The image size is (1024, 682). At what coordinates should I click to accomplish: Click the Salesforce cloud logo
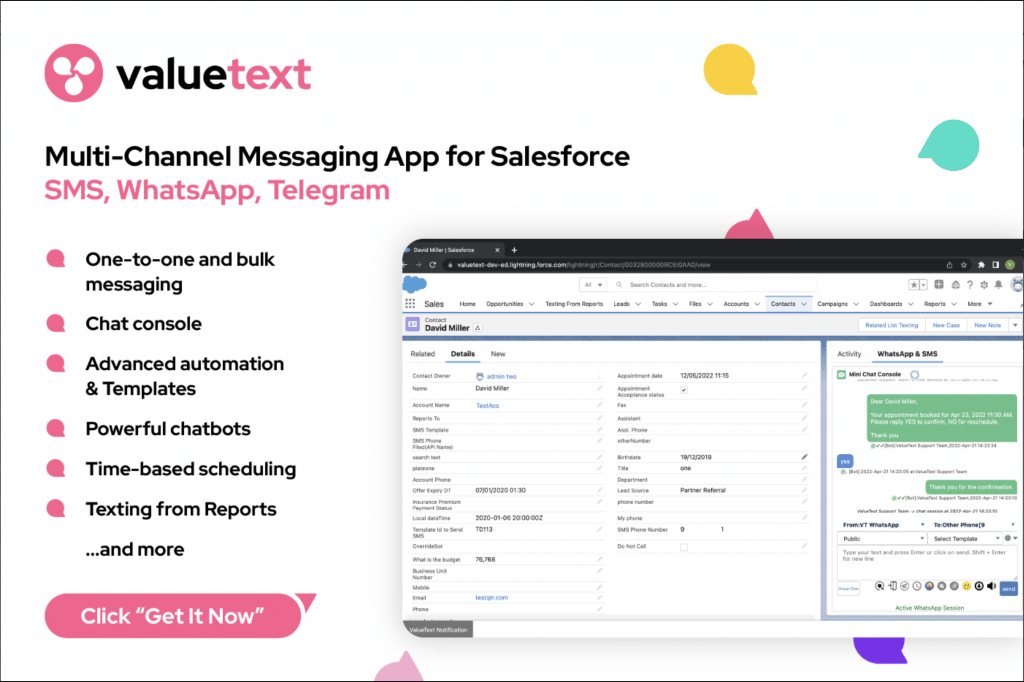414,284
